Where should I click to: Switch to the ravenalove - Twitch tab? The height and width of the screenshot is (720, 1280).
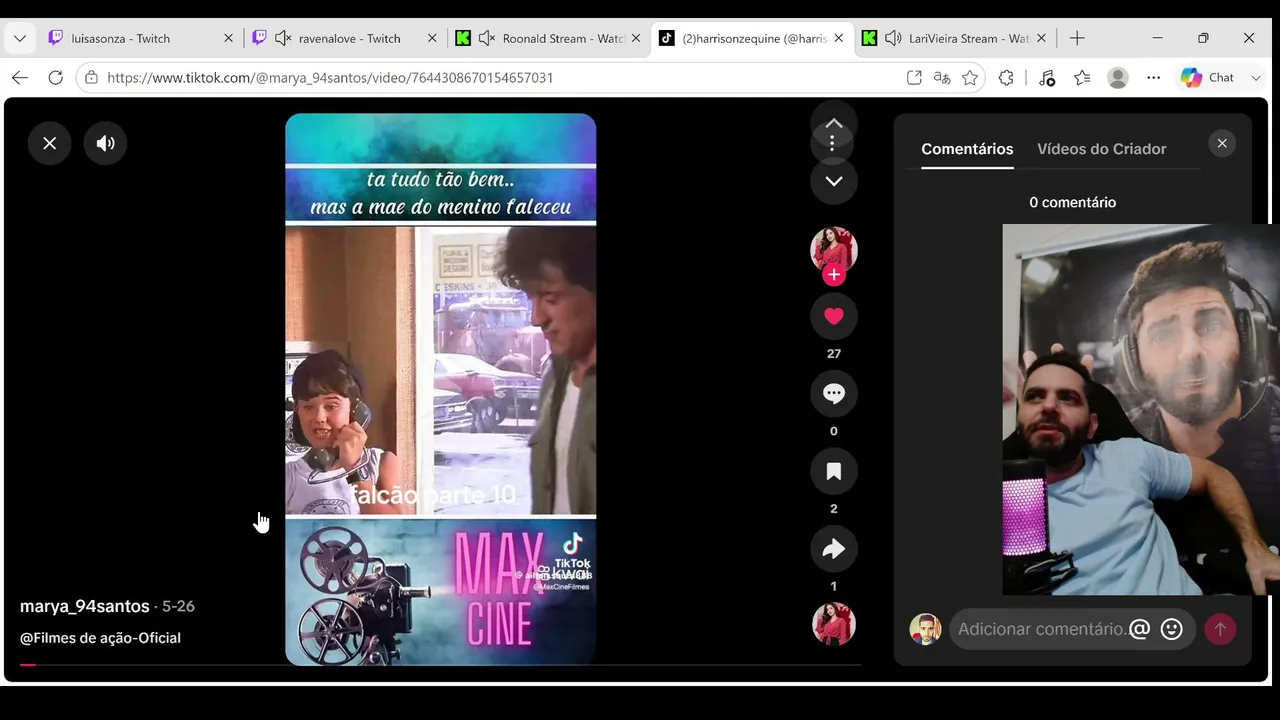point(345,38)
